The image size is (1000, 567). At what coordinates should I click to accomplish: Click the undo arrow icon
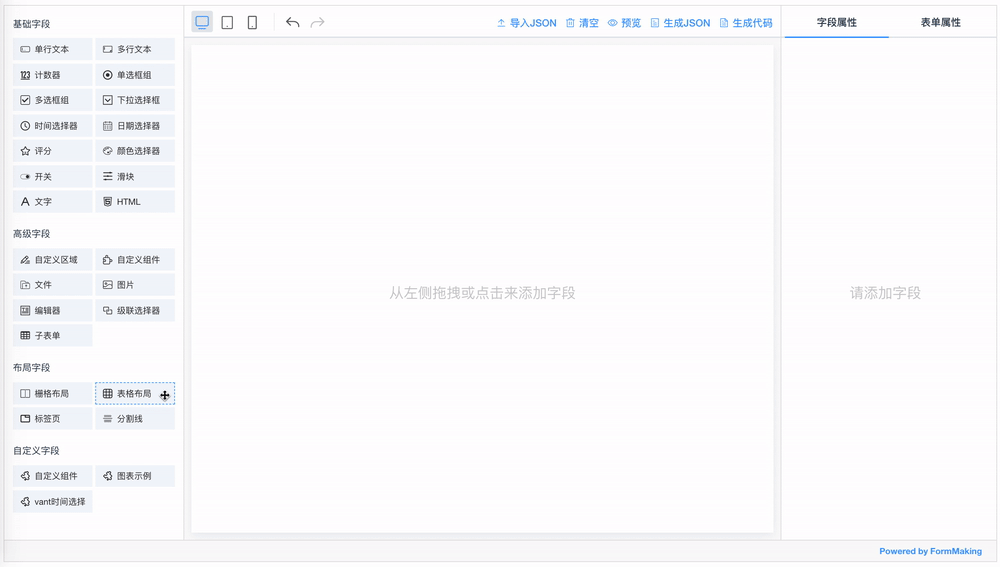coord(293,23)
